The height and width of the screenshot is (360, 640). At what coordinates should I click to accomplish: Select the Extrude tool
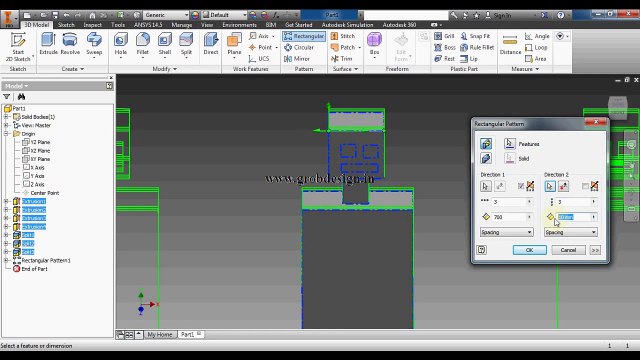point(48,44)
